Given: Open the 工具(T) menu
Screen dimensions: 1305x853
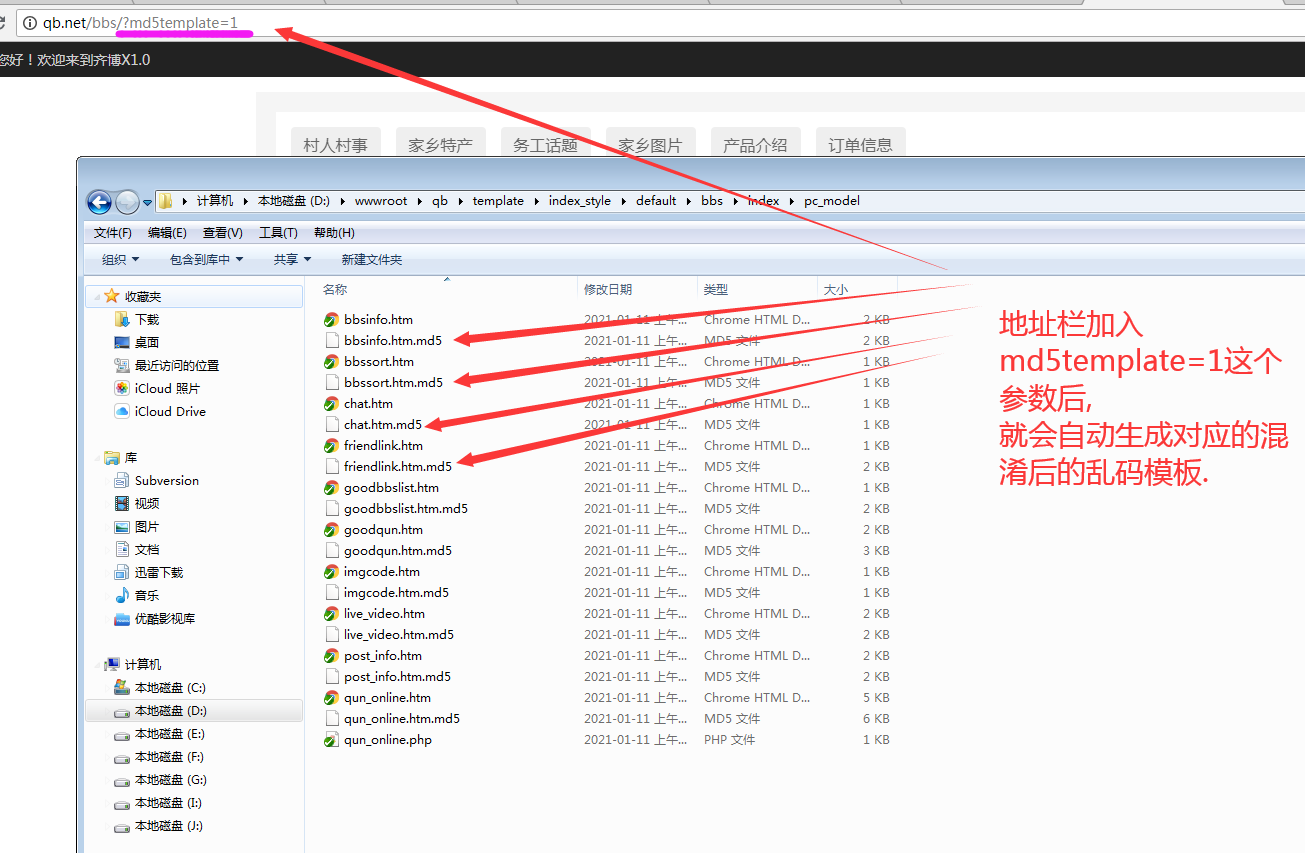Looking at the screenshot, I should pos(278,233).
